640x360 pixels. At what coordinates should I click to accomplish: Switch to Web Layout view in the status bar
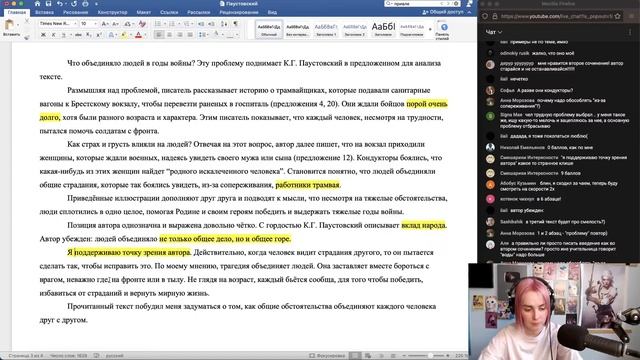point(368,356)
